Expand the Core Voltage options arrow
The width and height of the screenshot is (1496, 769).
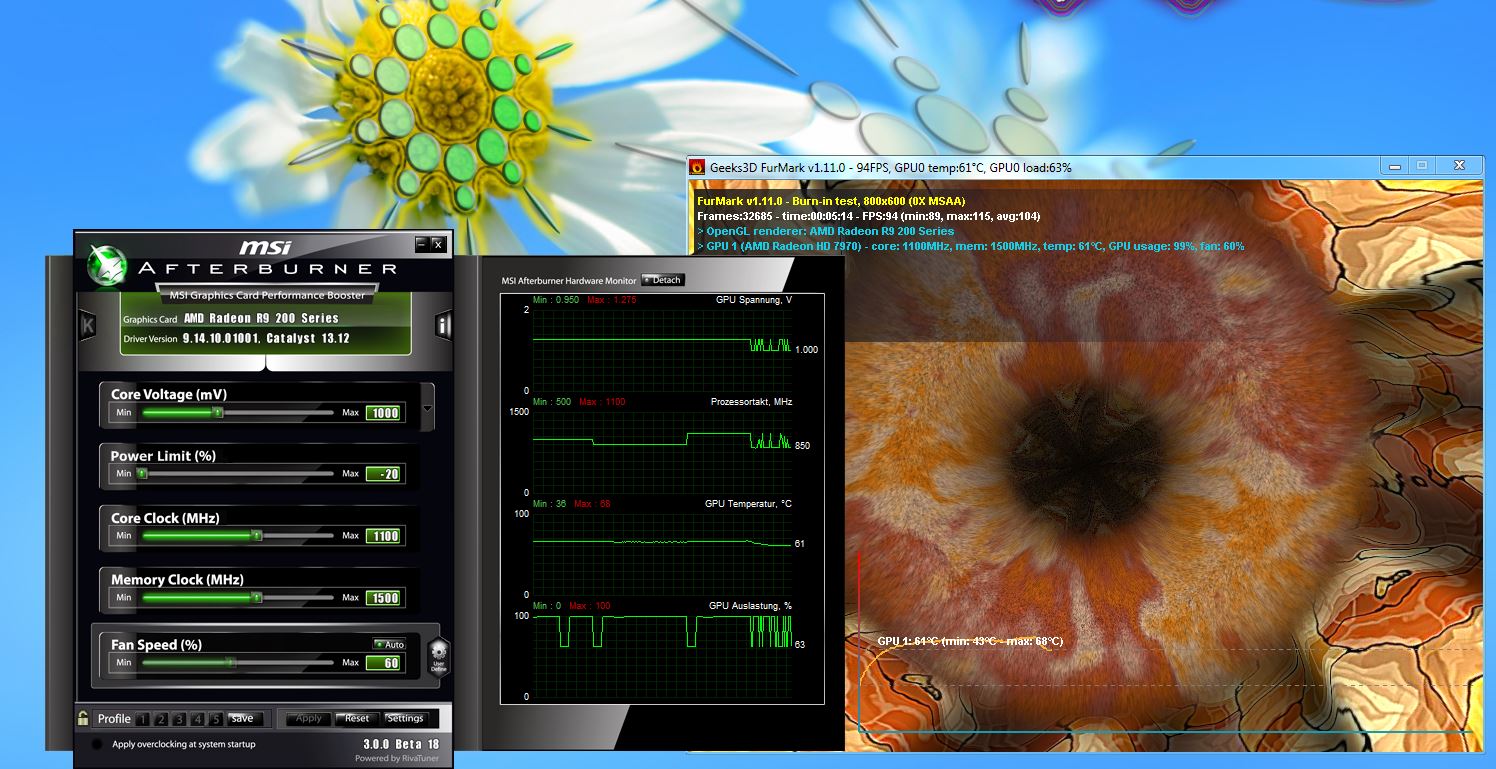[428, 408]
